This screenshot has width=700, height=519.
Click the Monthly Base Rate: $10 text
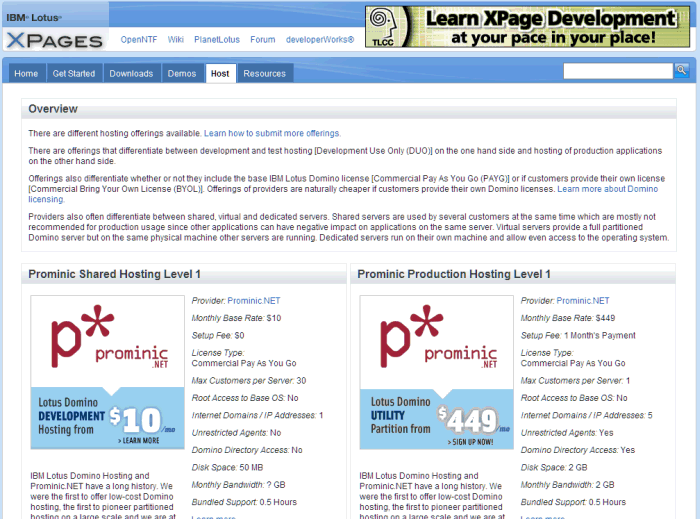[x=236, y=318]
